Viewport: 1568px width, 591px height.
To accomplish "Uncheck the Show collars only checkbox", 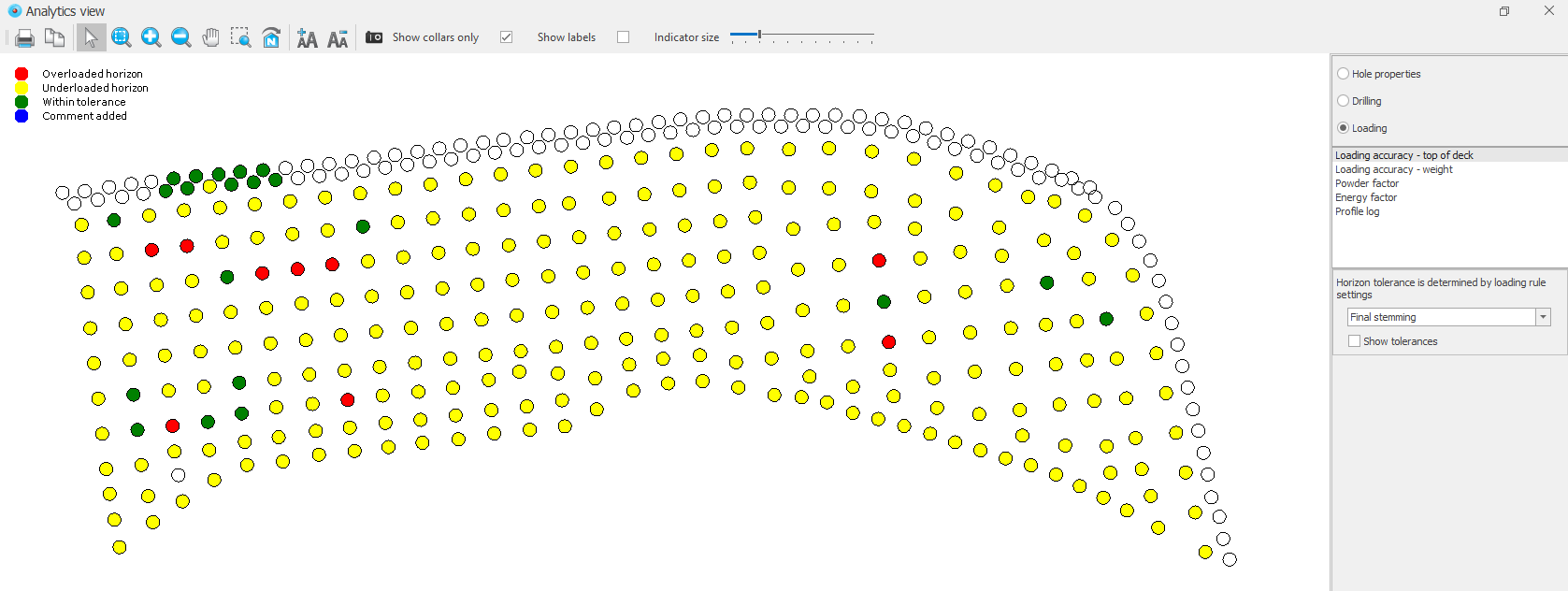I will 506,37.
